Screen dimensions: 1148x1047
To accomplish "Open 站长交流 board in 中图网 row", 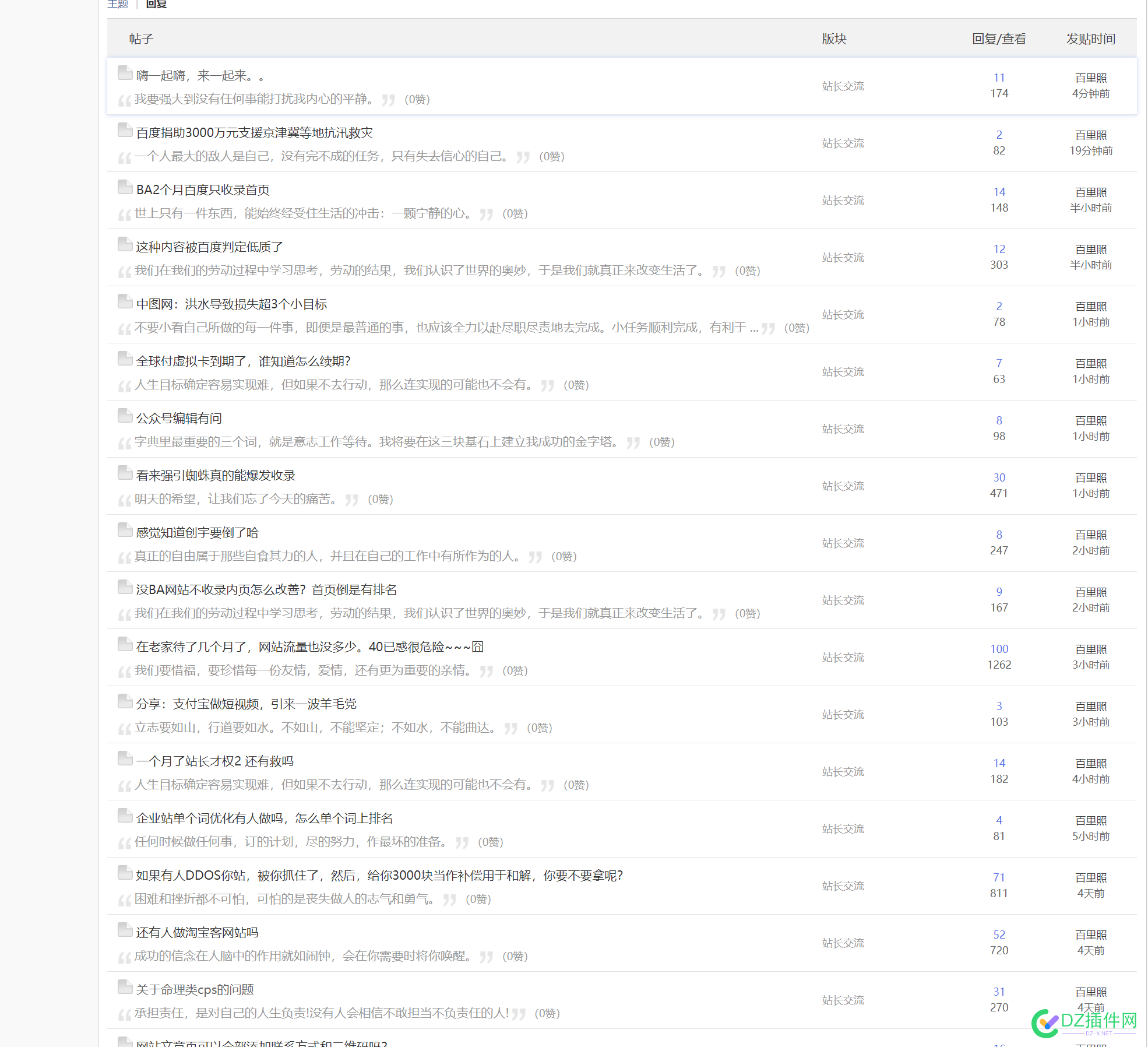I will pyautogui.click(x=843, y=315).
